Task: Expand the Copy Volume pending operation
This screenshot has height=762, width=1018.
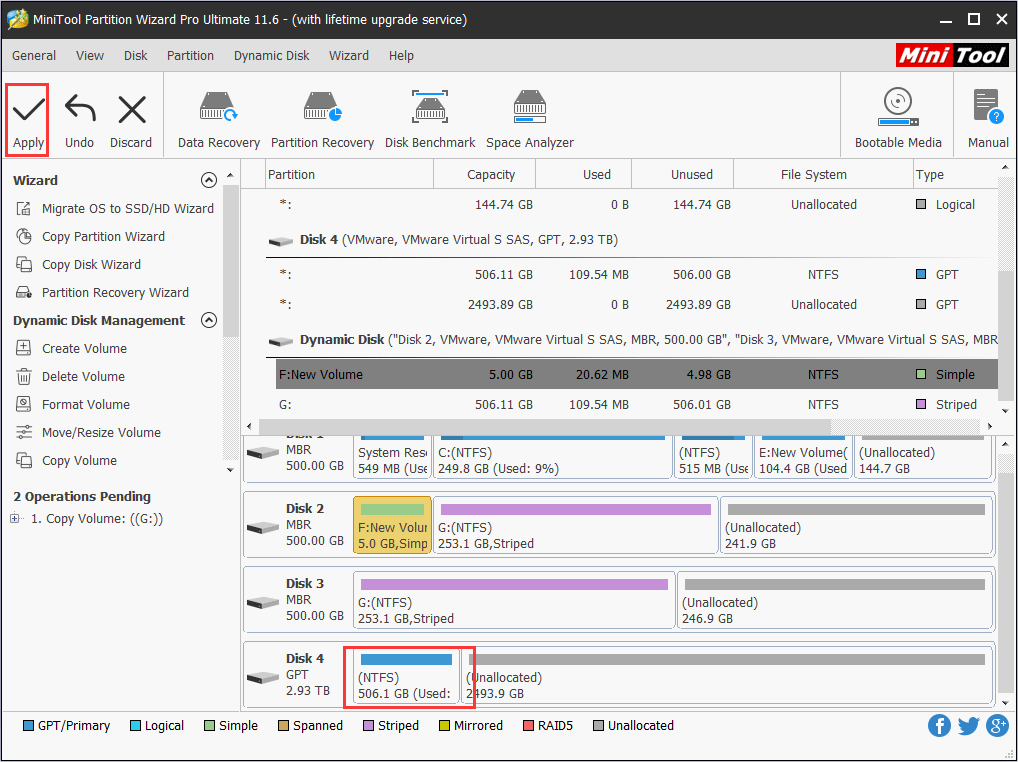Action: [15, 518]
